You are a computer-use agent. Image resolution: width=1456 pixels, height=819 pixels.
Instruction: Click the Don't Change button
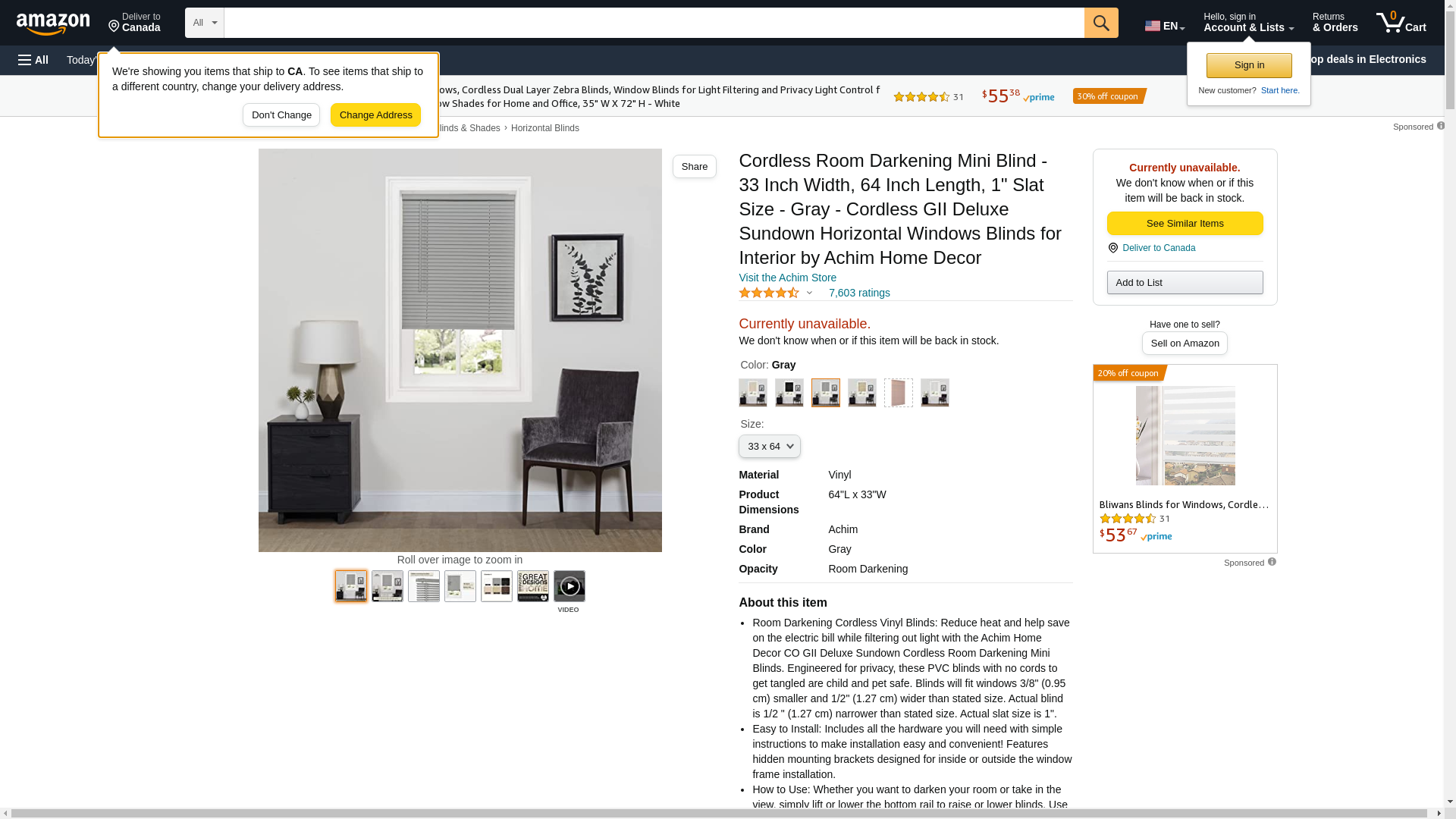pyautogui.click(x=281, y=115)
